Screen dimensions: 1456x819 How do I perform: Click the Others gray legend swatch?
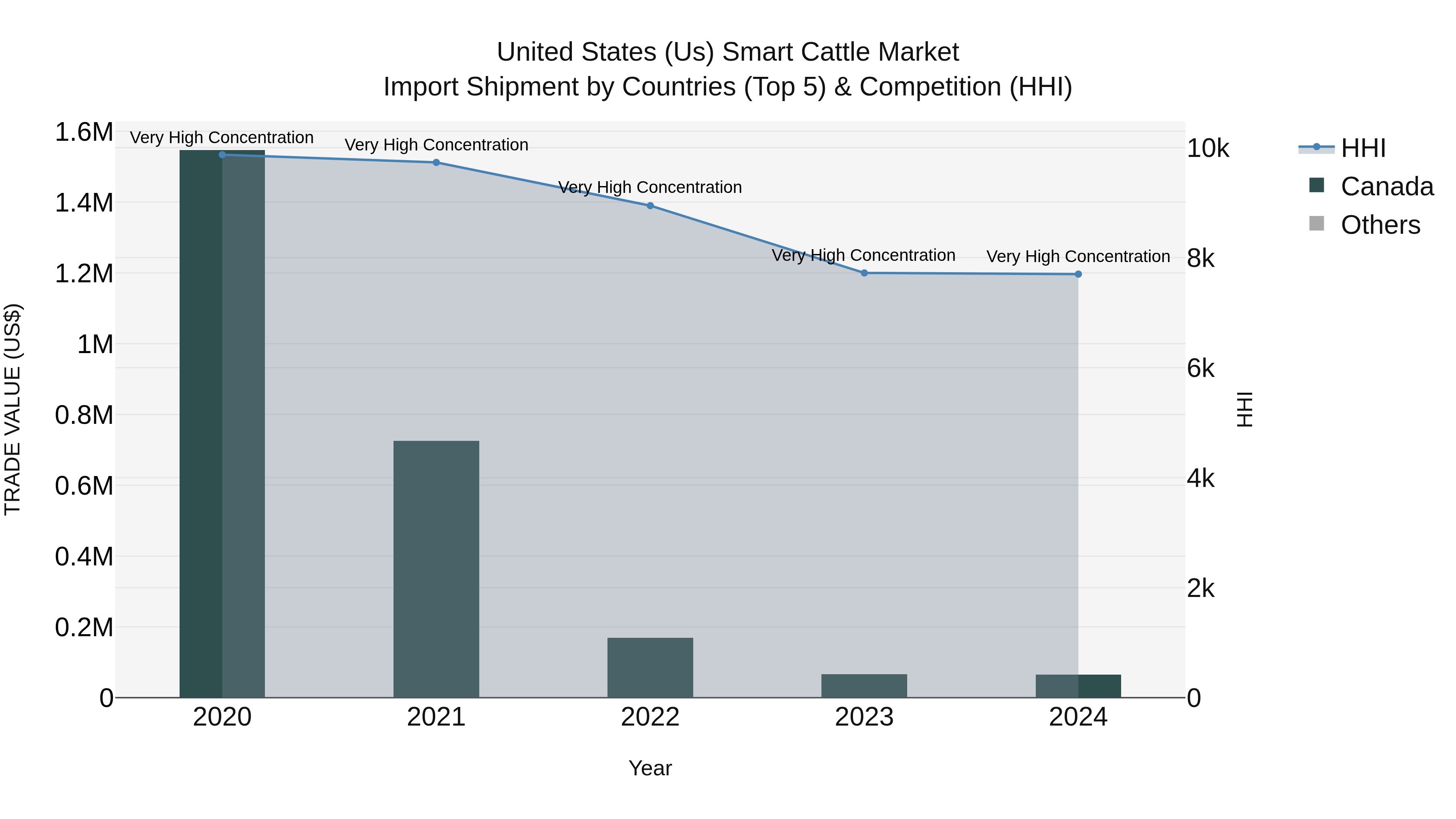tap(1316, 223)
